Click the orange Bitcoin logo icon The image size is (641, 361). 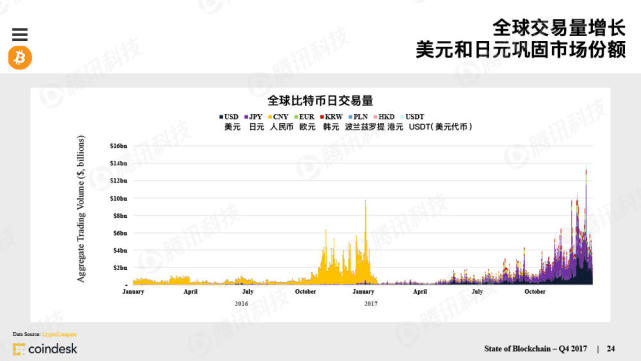coord(20,58)
